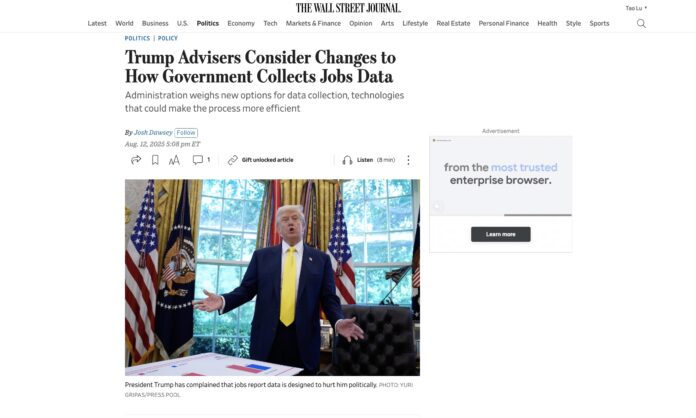696x418 pixels.
Task: Open the Opinion menu item
Action: [x=360, y=23]
